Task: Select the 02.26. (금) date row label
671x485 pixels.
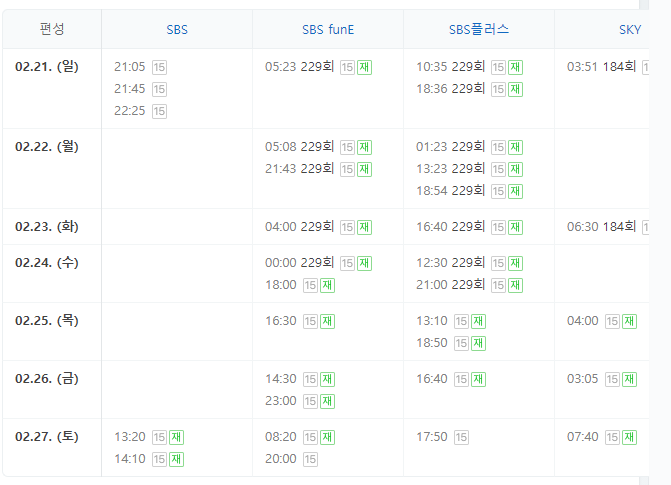Action: click(47, 378)
